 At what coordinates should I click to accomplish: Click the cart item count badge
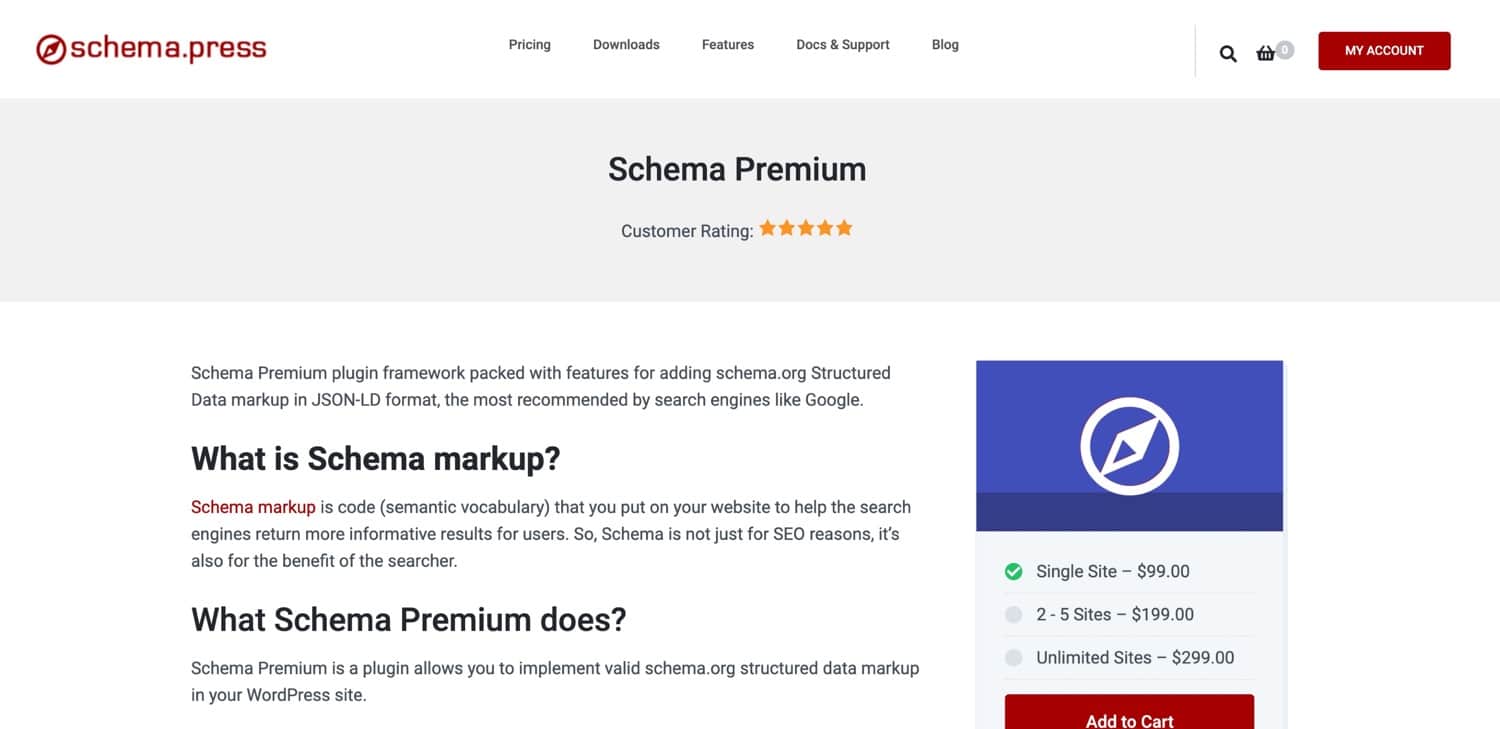pyautogui.click(x=1283, y=48)
